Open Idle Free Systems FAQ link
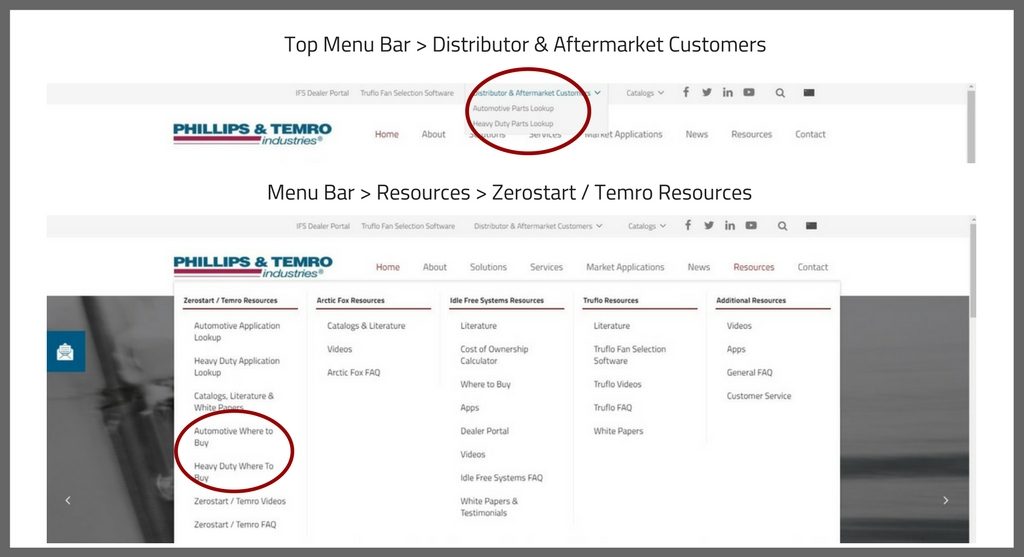The width and height of the screenshot is (1024, 557). coord(502,477)
